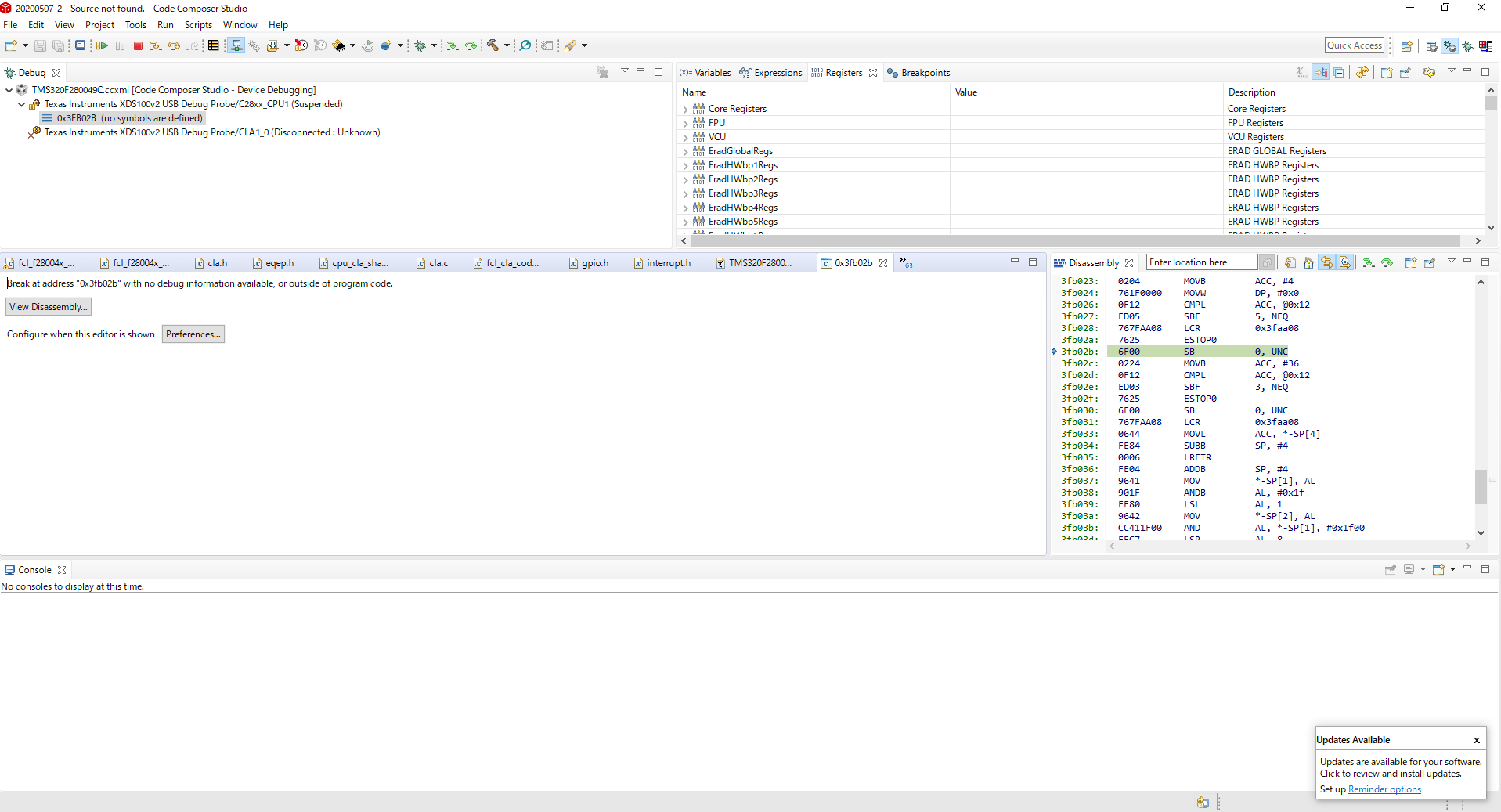Click the Pin Console icon

coord(1391,570)
